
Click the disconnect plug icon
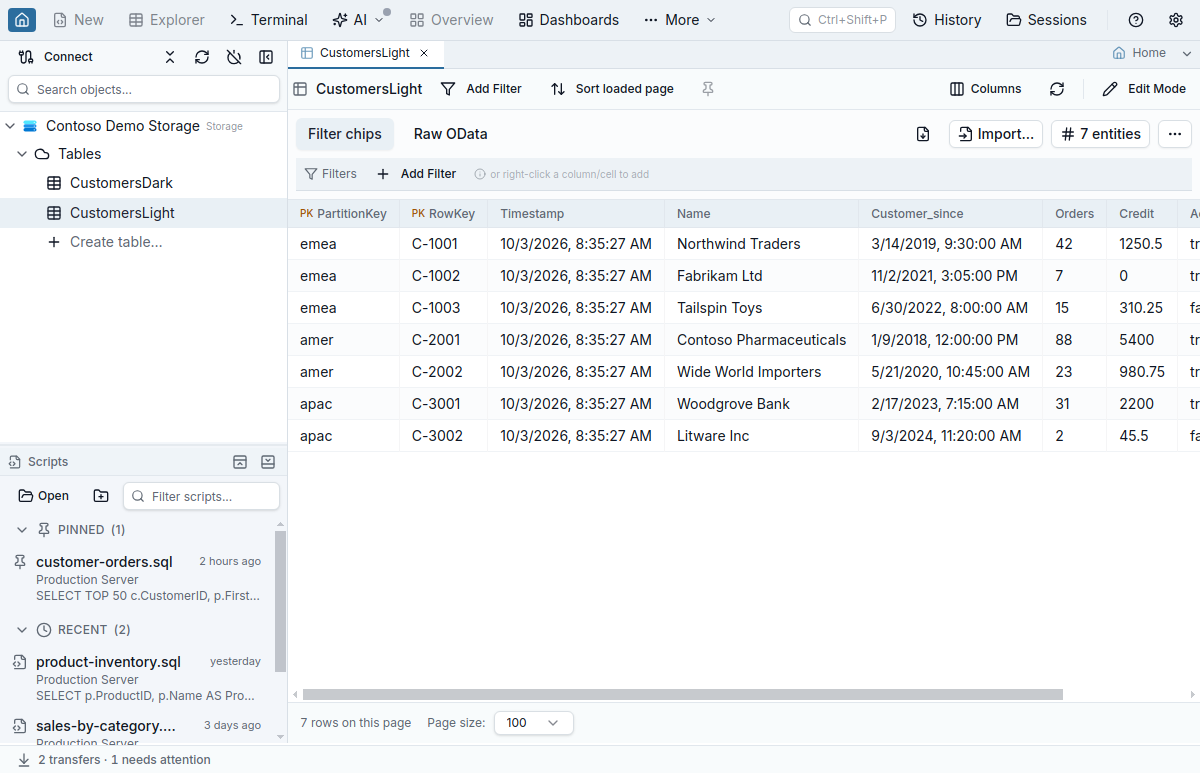(x=234, y=57)
